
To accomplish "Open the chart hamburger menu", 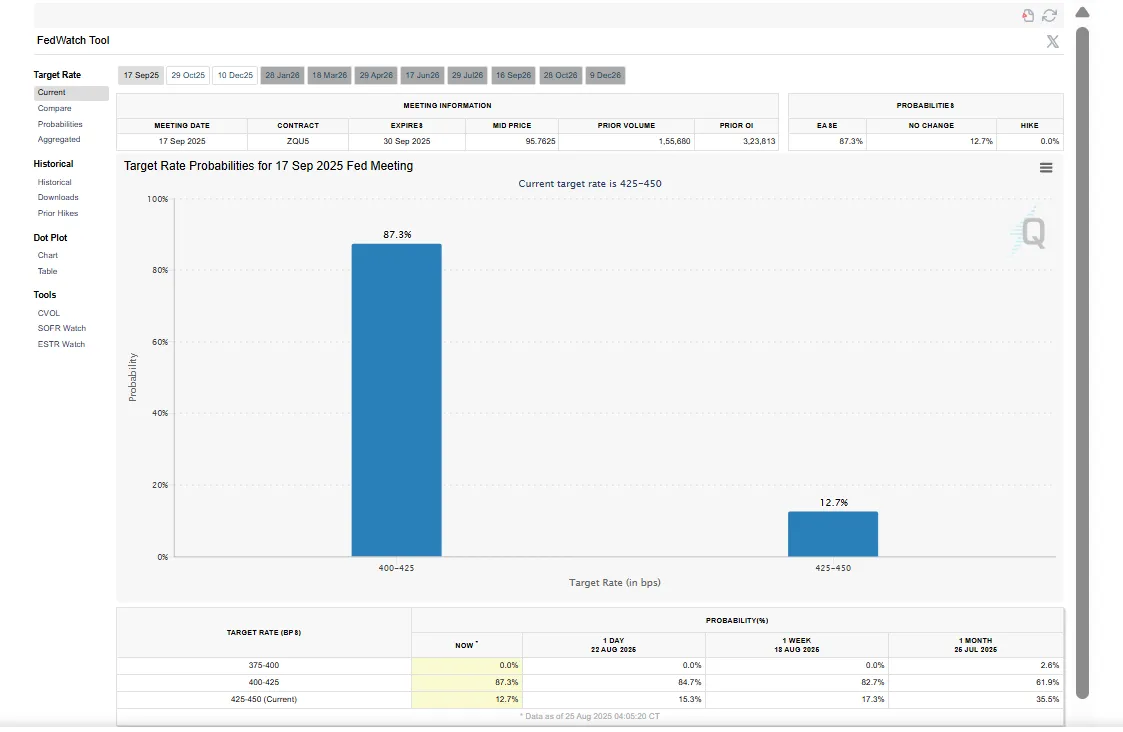I will coord(1046,168).
